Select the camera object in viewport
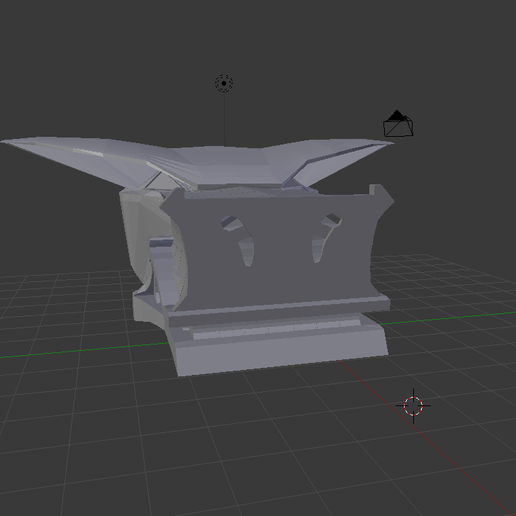Viewport: 516px width, 516px height. [x=398, y=123]
